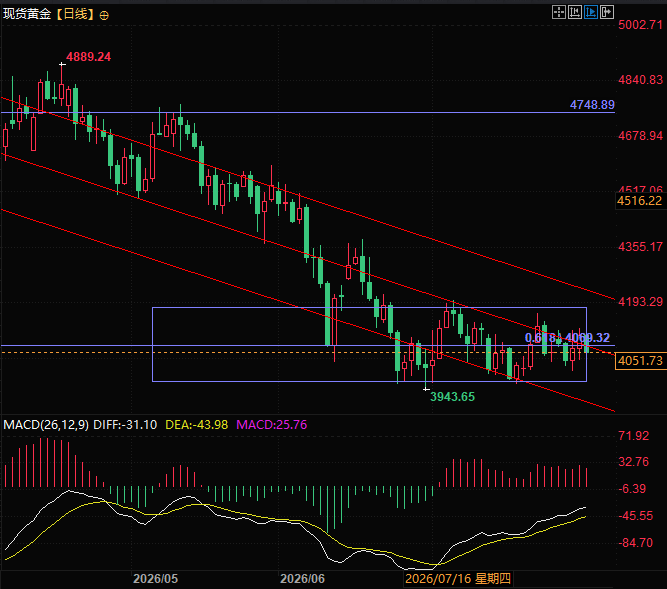667x589 pixels.
Task: Toggle the blue auto-scroll chart icon
Action: pyautogui.click(x=591, y=12)
